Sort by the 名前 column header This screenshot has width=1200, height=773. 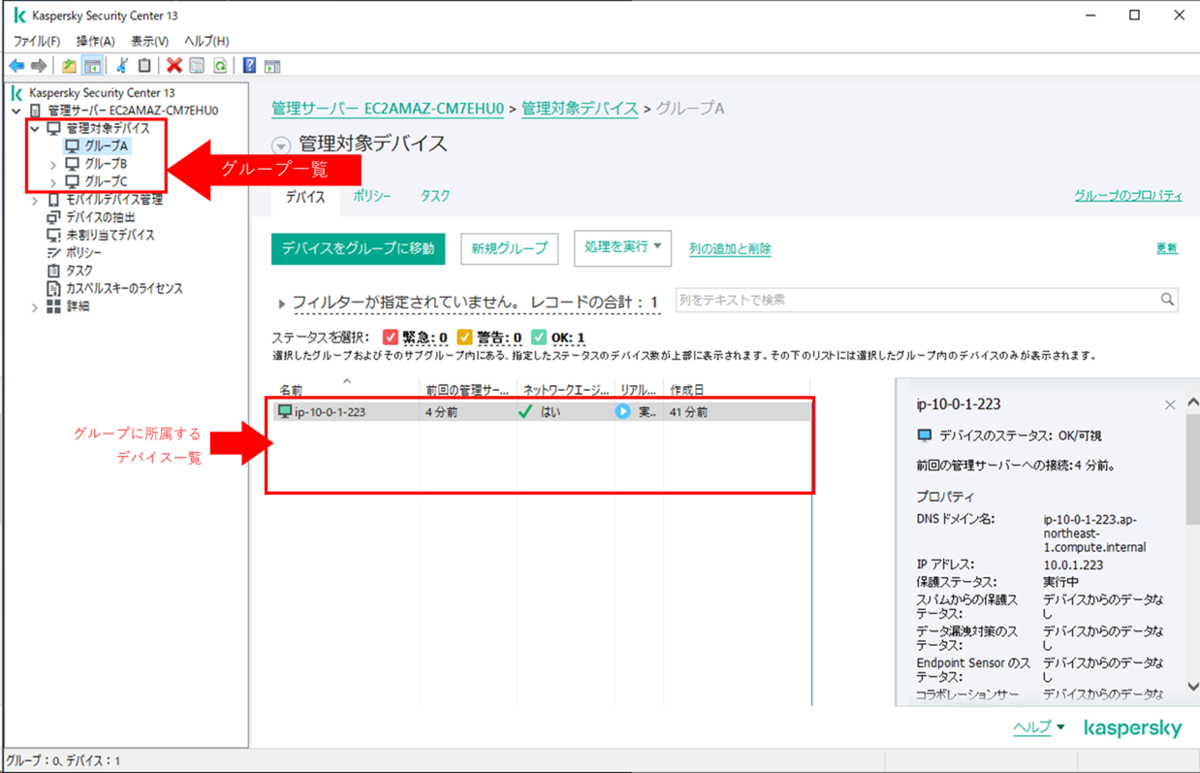[x=345, y=389]
